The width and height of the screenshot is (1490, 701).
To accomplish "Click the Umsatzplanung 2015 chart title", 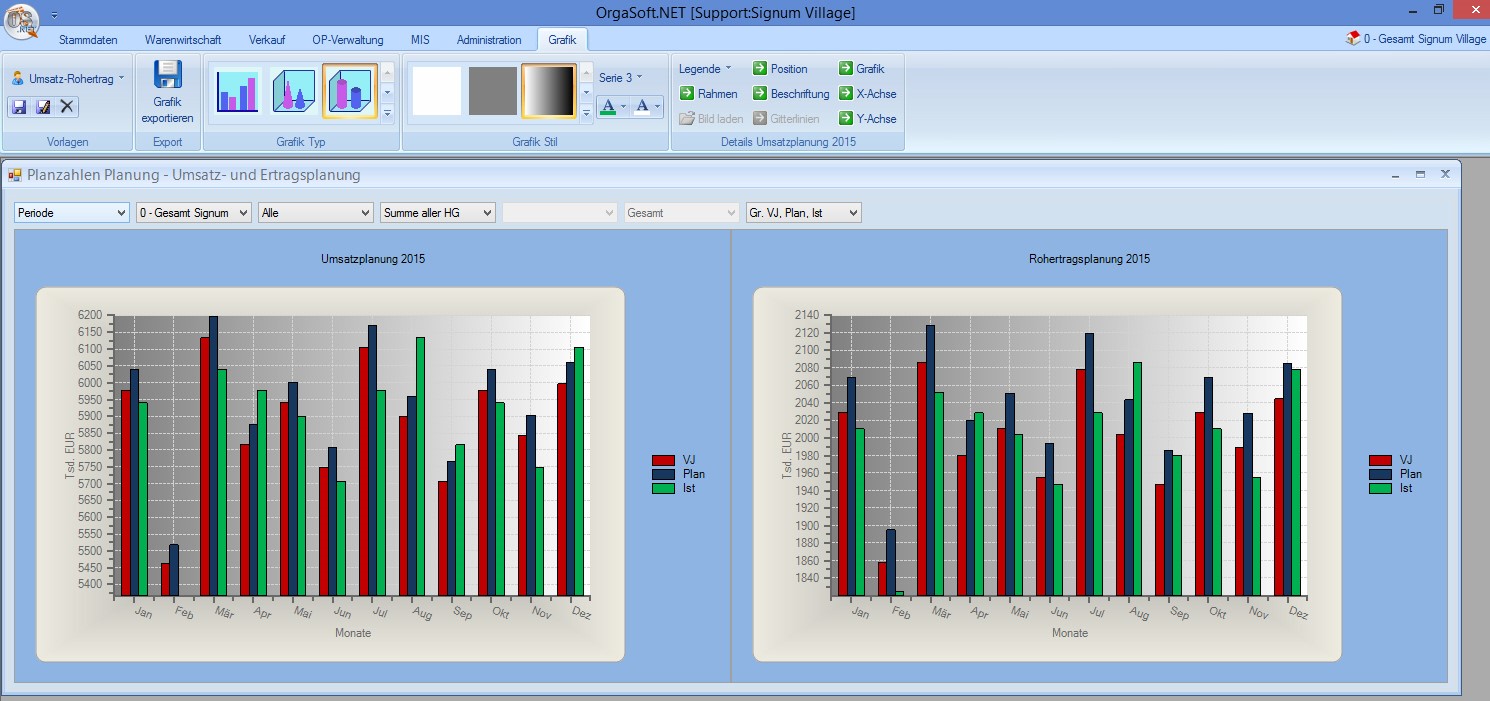I will click(373, 259).
